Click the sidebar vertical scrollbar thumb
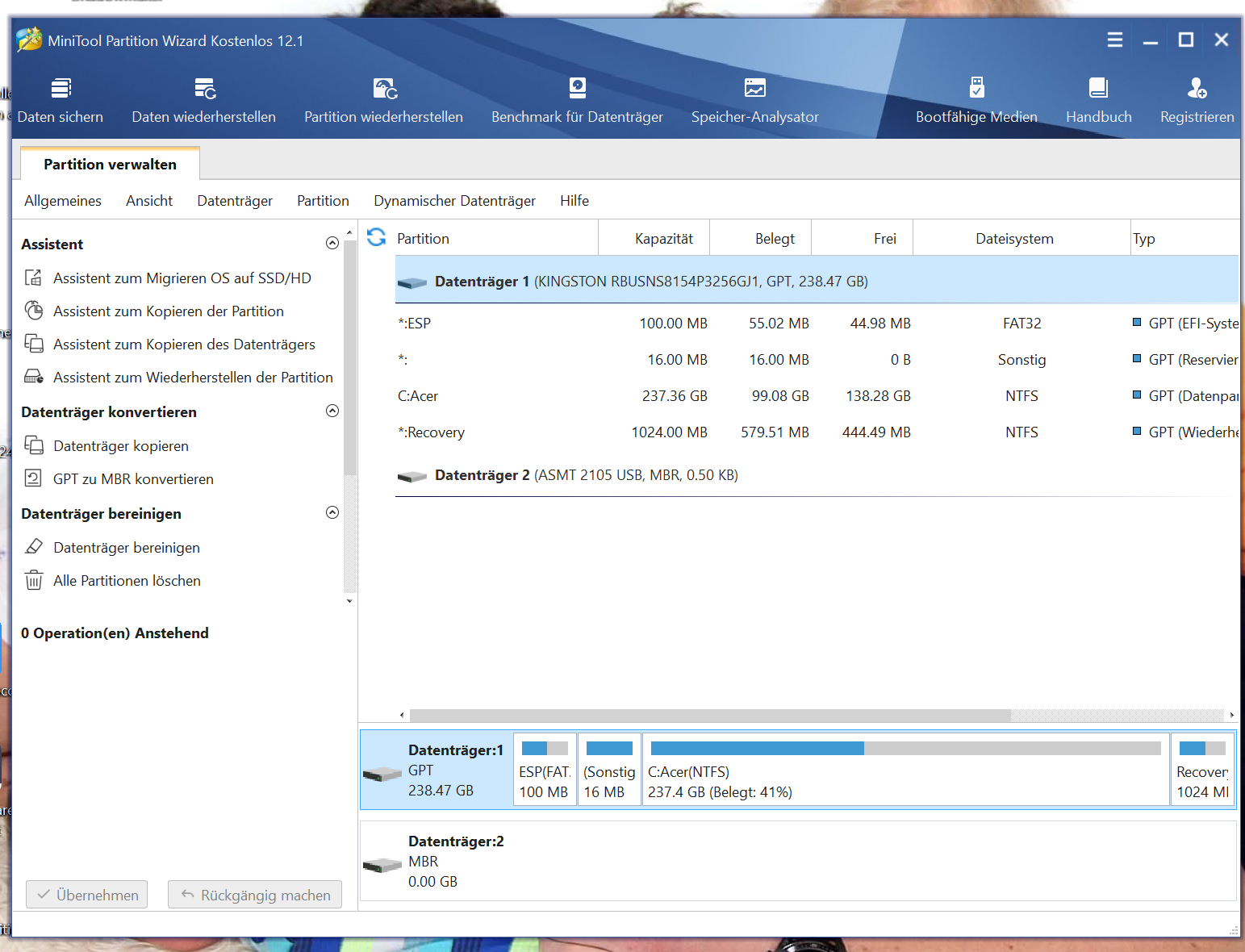The image size is (1245, 952). [349, 357]
